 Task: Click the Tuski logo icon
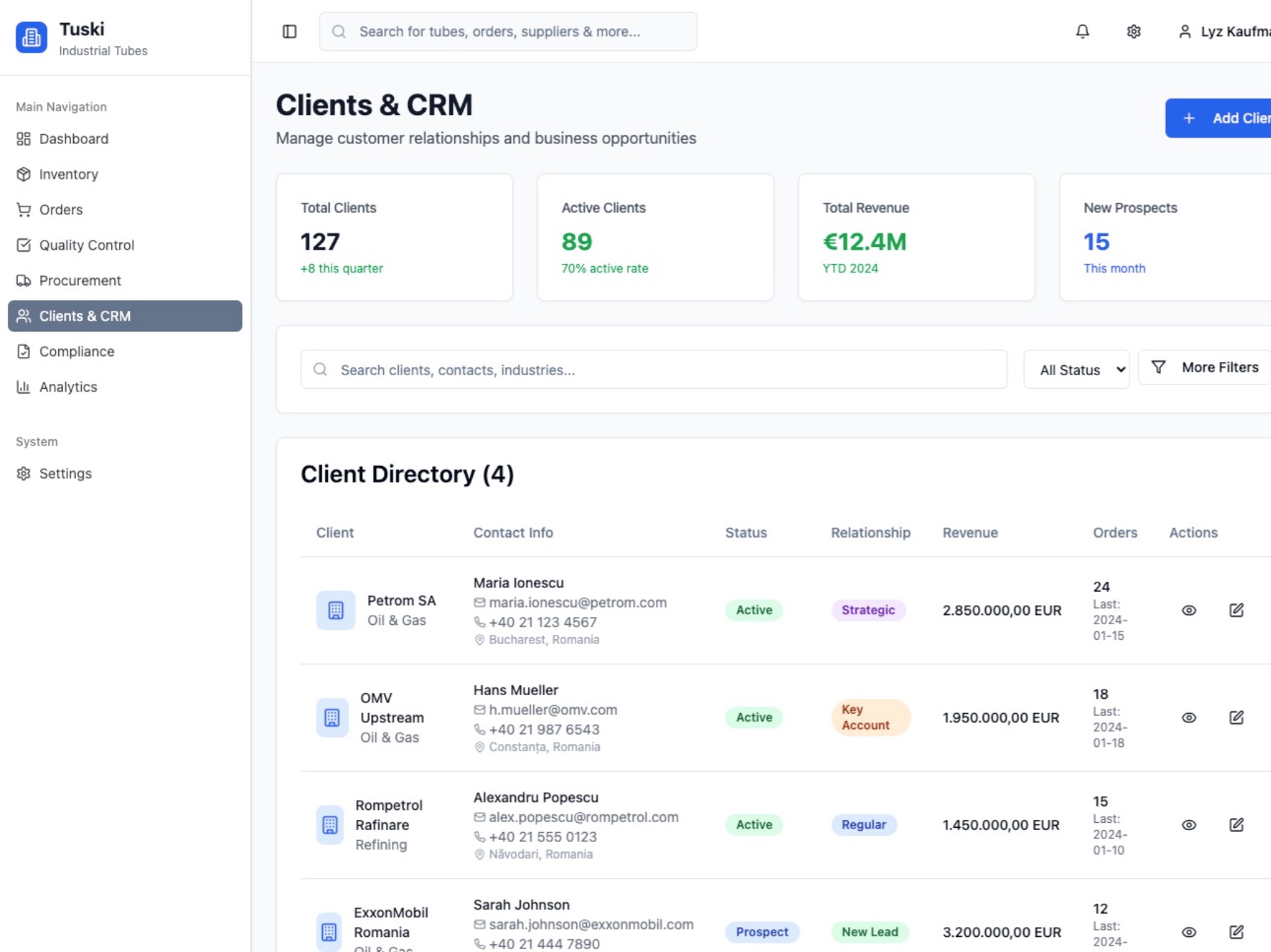(31, 38)
